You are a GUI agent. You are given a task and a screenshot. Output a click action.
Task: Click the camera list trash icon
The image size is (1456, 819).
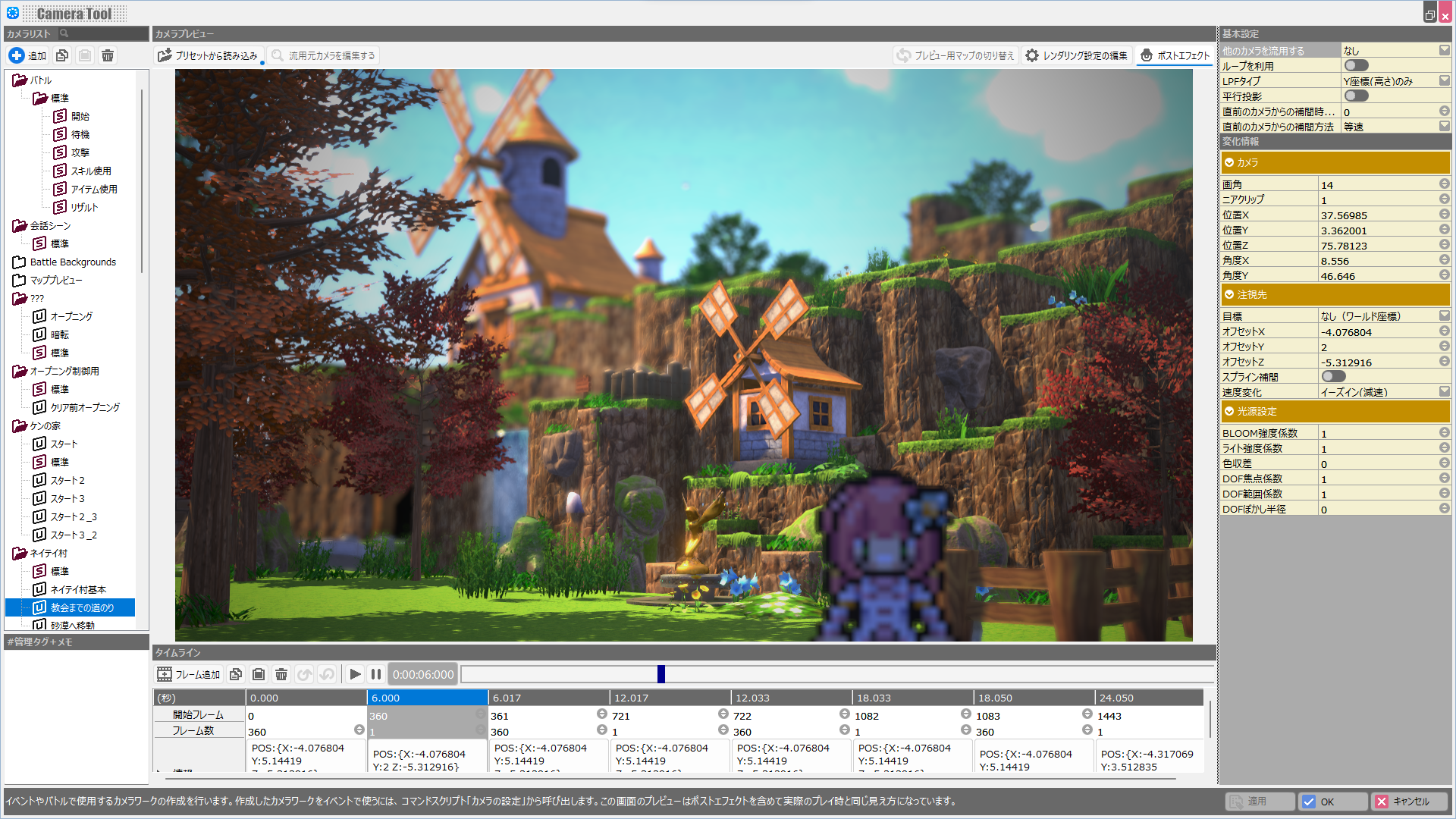tap(108, 55)
